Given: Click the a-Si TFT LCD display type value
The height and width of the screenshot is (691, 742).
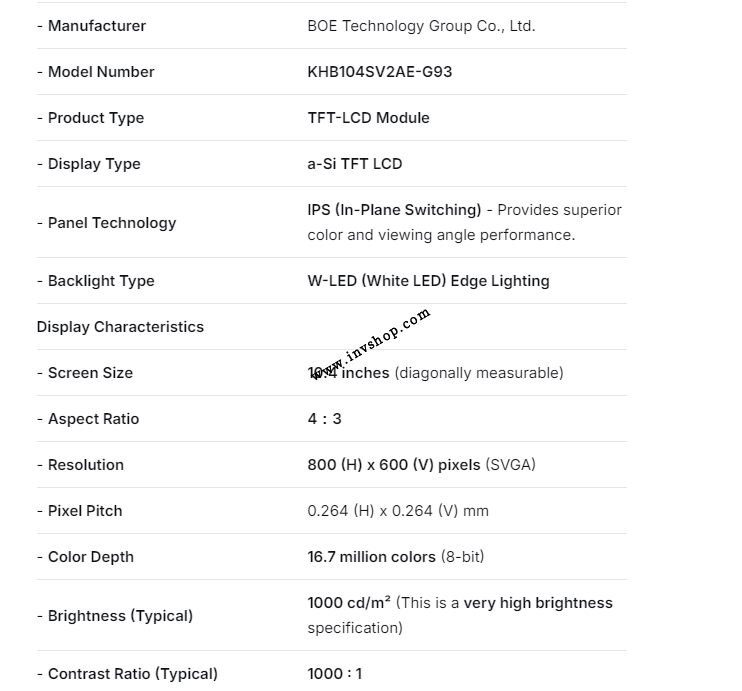Looking at the screenshot, I should pyautogui.click(x=354, y=164).
